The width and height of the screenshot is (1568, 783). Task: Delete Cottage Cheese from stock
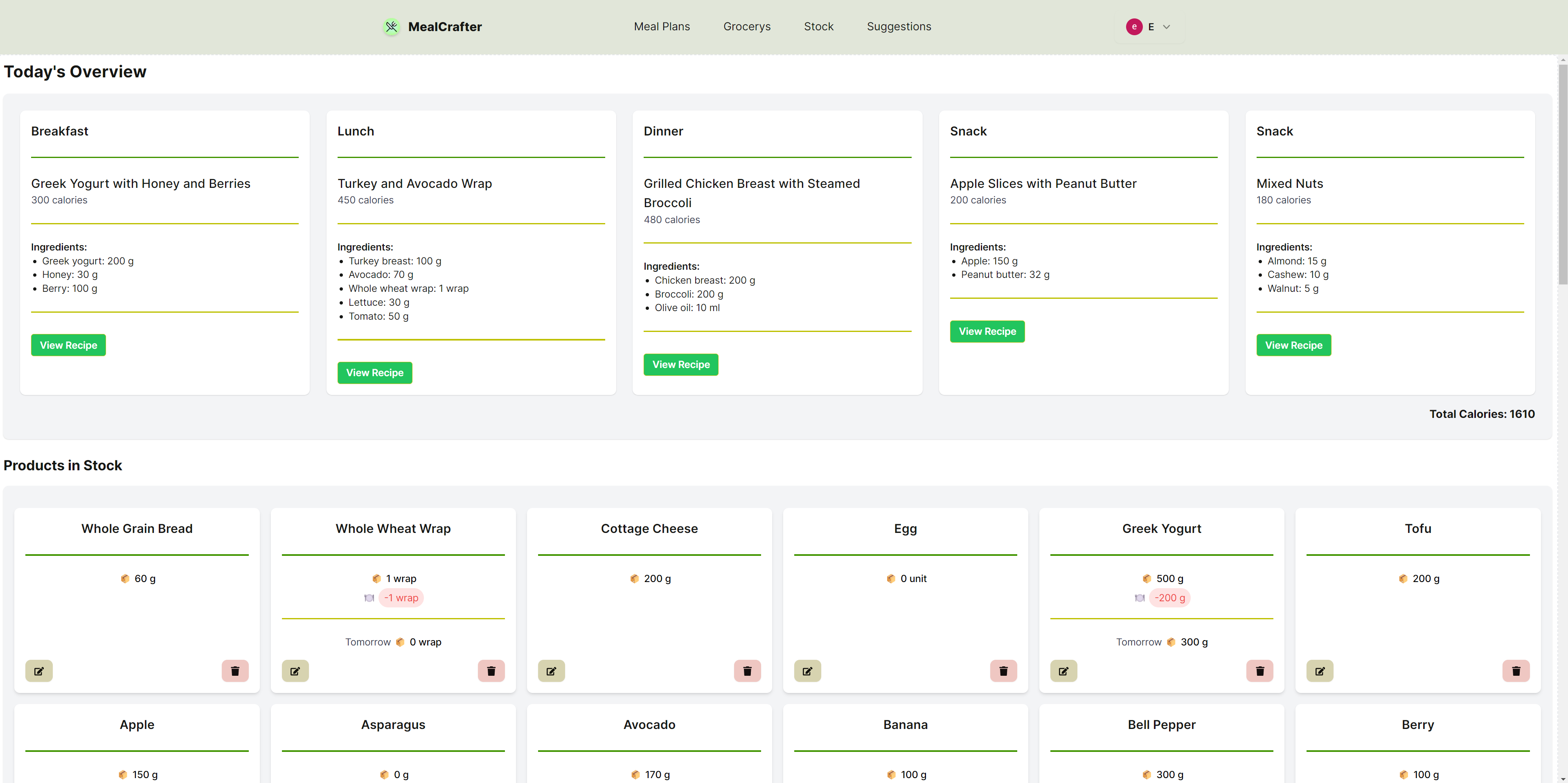[x=748, y=671]
